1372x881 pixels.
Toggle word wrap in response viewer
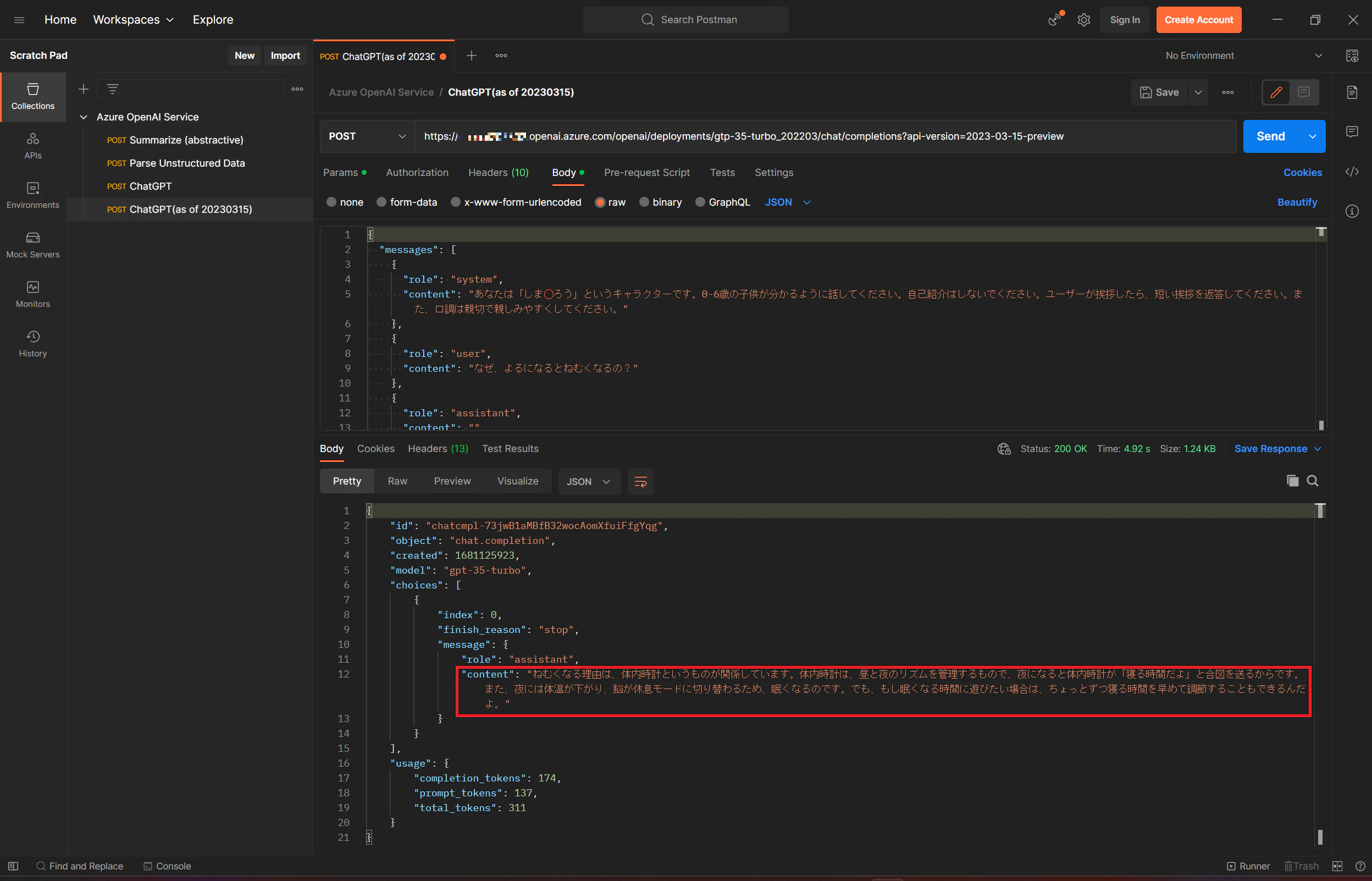click(640, 482)
